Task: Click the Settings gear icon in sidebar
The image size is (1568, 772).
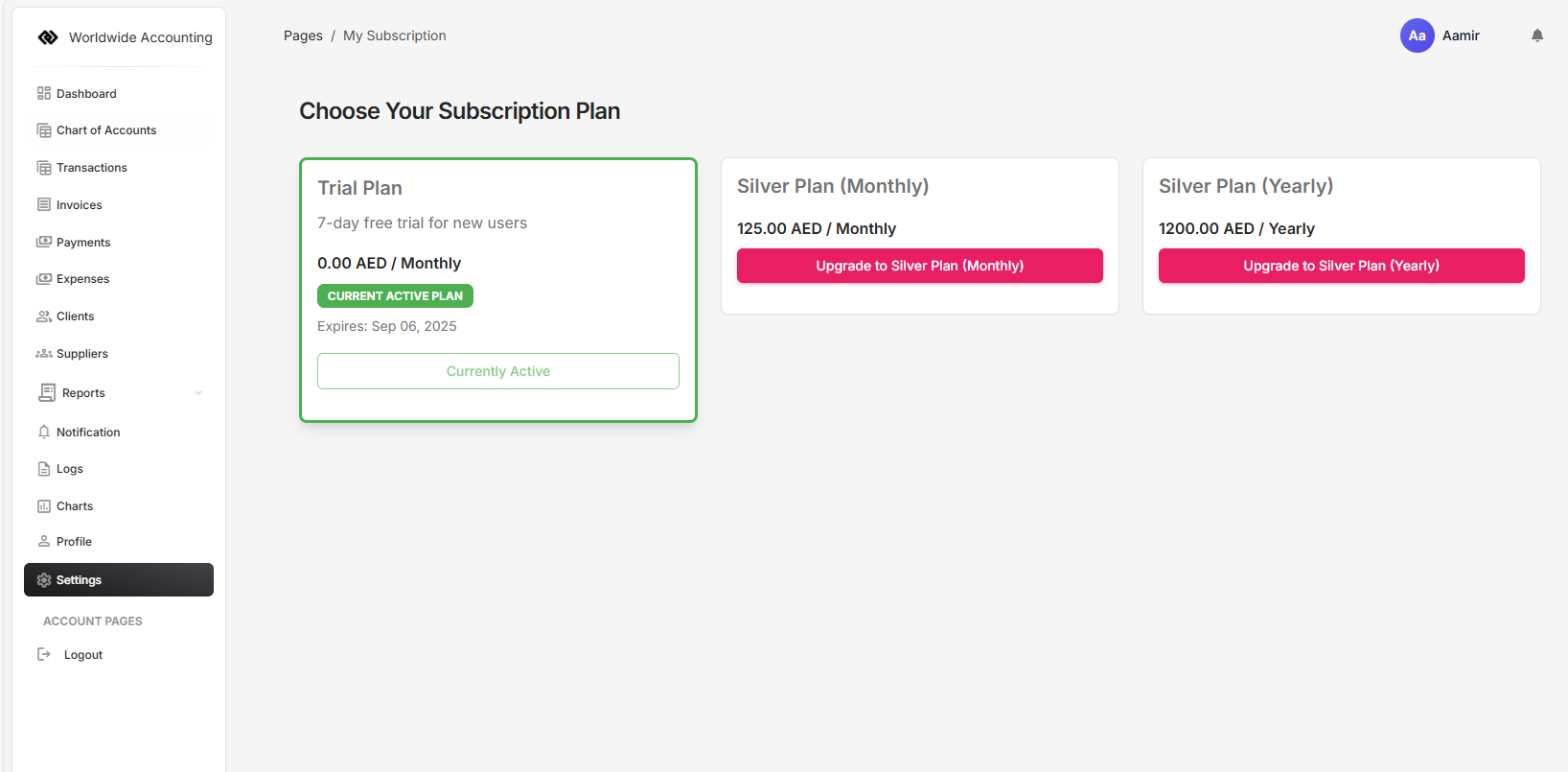Action: (44, 580)
